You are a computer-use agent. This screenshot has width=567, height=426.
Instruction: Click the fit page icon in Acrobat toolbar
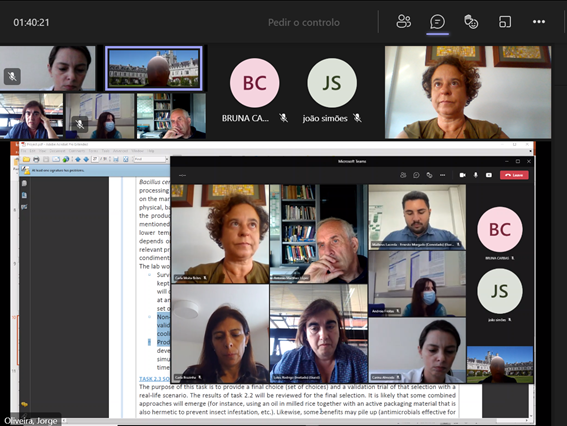click(x=125, y=159)
